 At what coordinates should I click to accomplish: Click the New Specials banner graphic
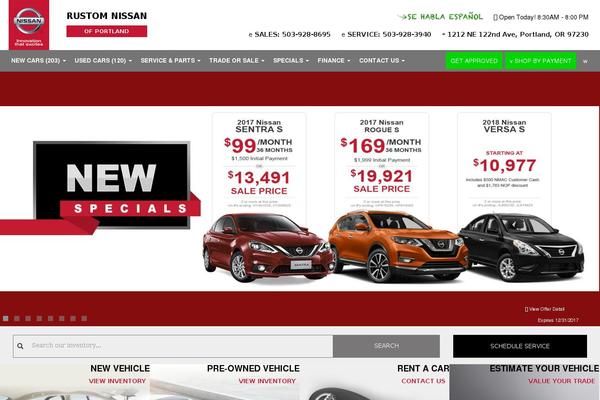coord(100,188)
